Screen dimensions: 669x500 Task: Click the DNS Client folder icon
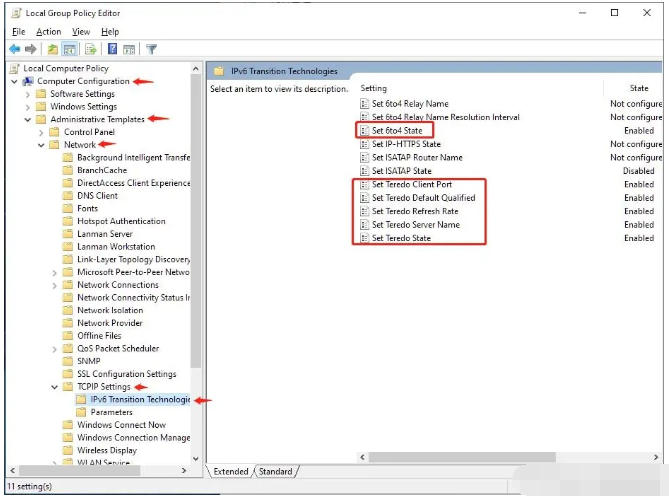pyautogui.click(x=67, y=196)
